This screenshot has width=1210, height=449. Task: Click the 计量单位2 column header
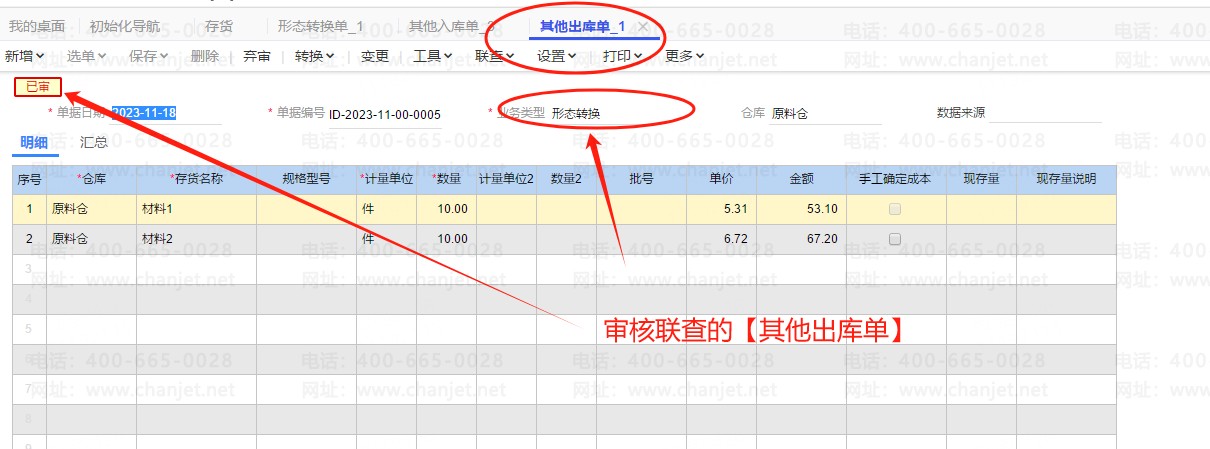pyautogui.click(x=506, y=179)
